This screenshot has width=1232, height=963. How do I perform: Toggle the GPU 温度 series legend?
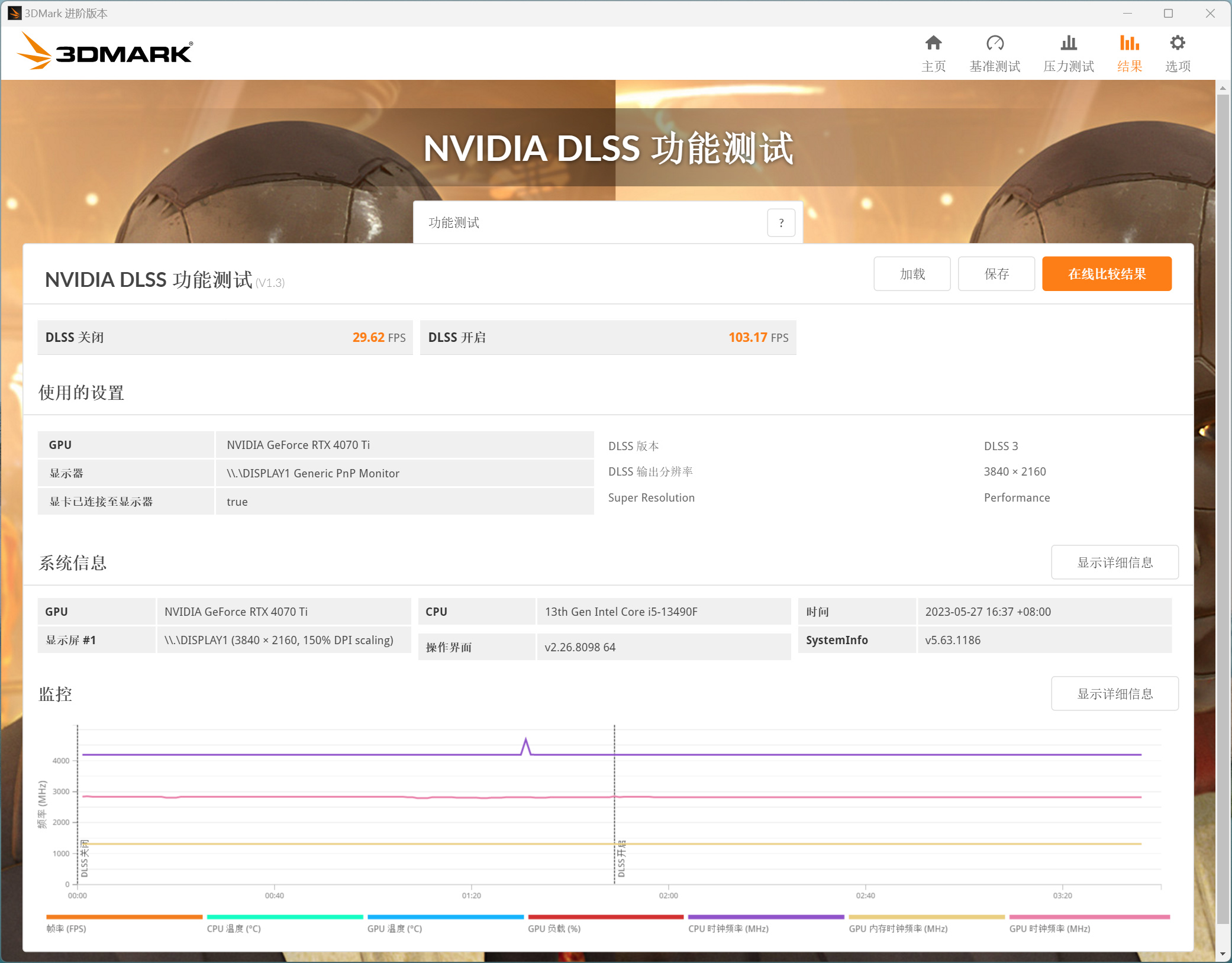pyautogui.click(x=444, y=917)
